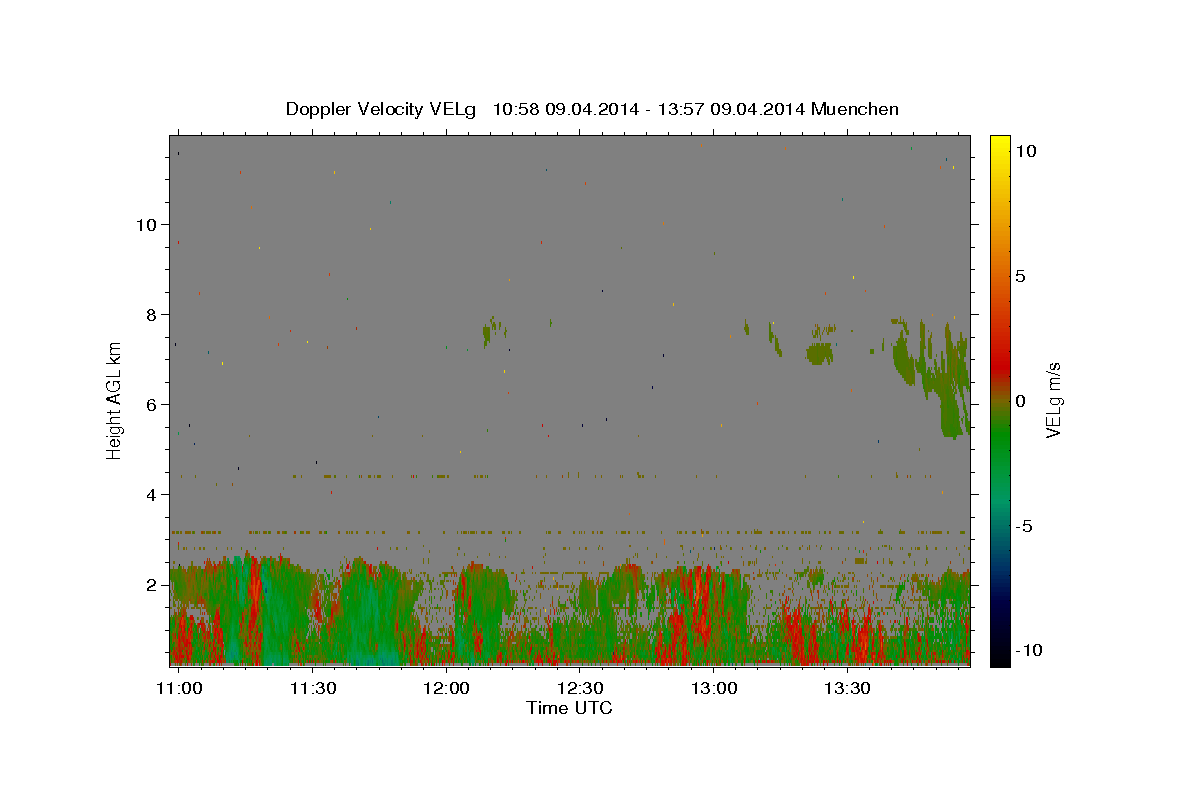
Task: Click the "VELg m/s" colorbar label
Action: tap(1053, 399)
